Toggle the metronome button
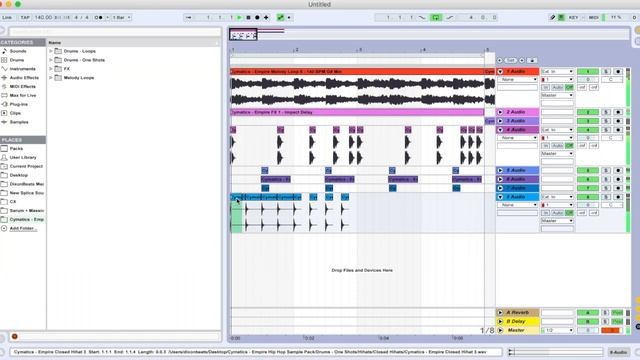The width and height of the screenshot is (640, 360). tap(99, 18)
